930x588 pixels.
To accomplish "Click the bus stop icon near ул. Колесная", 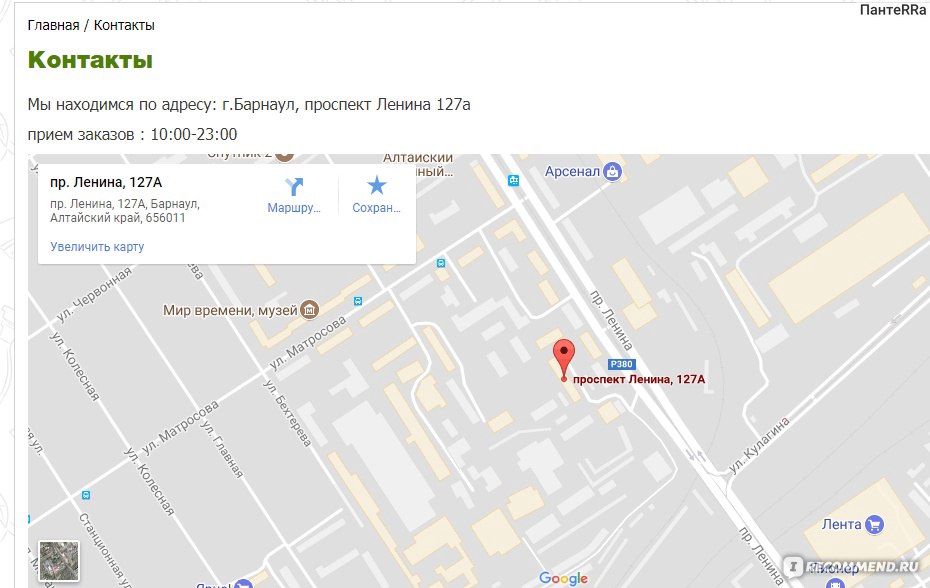I will pos(86,495).
